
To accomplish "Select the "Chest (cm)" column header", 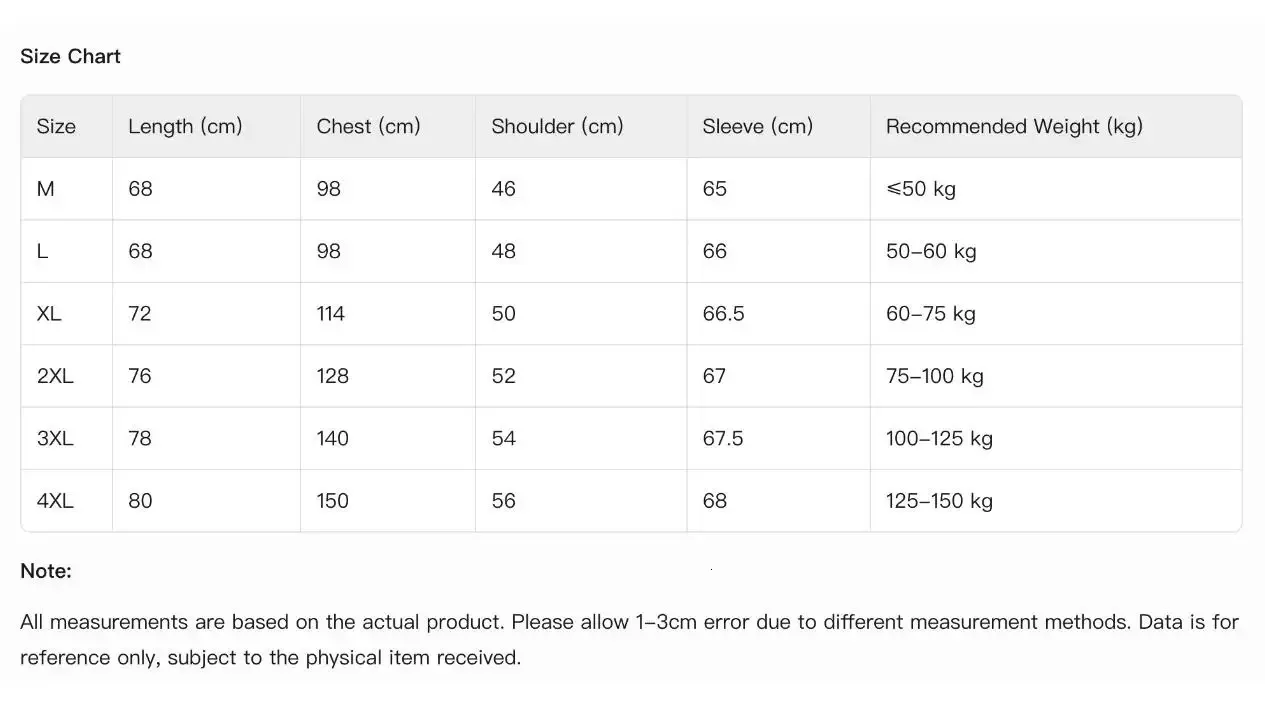I will point(368,127).
